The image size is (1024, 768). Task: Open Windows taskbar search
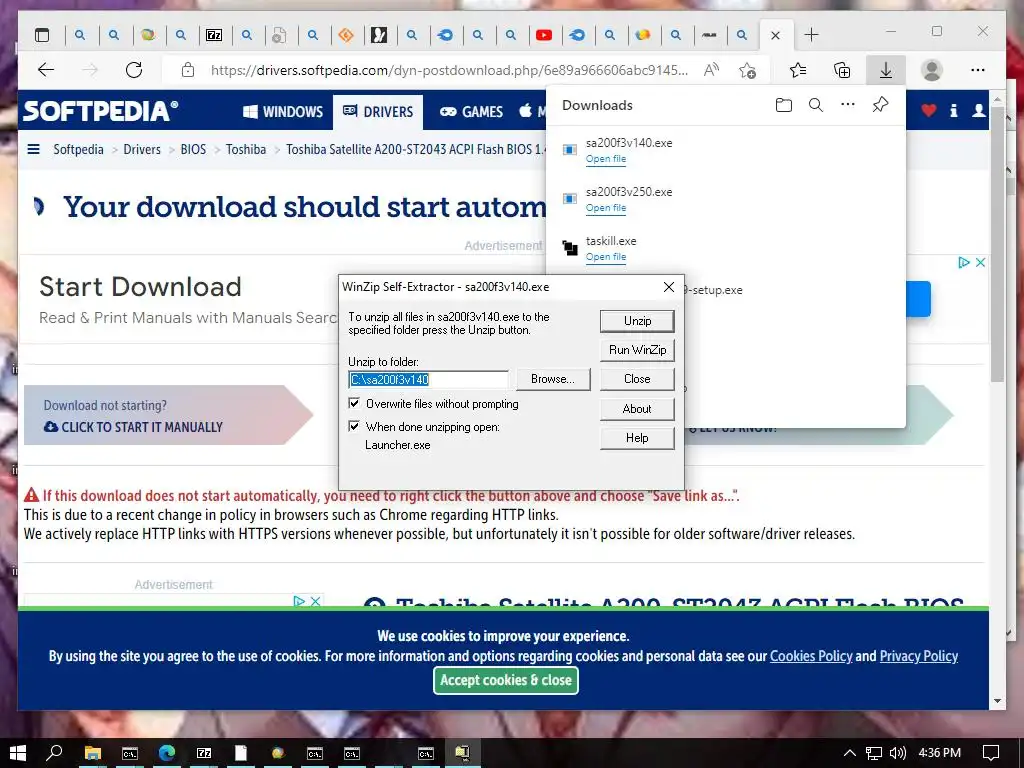55,753
